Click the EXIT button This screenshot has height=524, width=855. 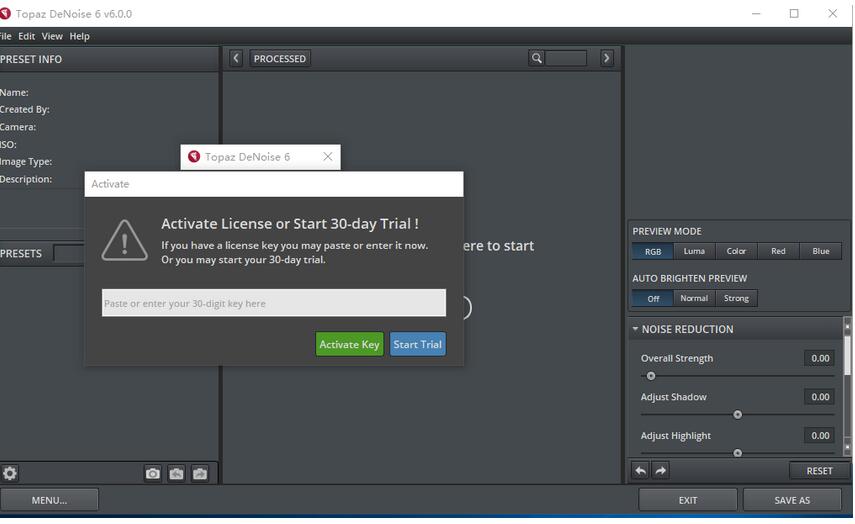pyautogui.click(x=688, y=500)
